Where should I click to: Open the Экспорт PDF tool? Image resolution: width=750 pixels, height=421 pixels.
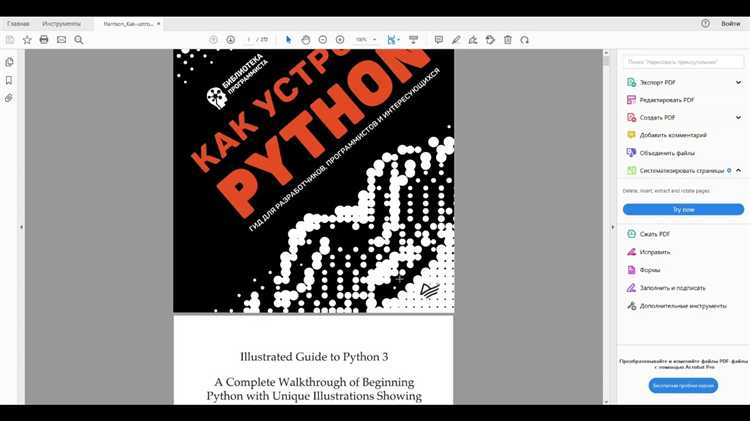tap(657, 82)
